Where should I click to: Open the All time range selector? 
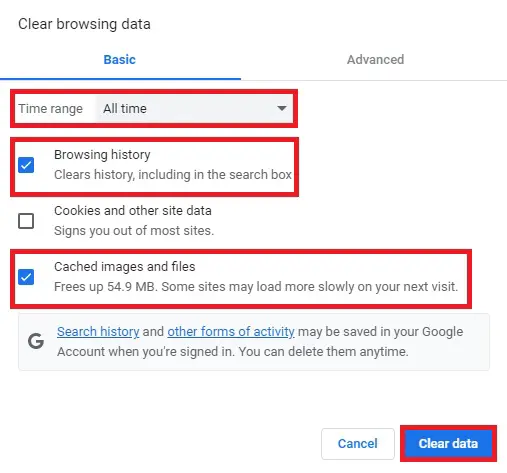pyautogui.click(x=195, y=109)
